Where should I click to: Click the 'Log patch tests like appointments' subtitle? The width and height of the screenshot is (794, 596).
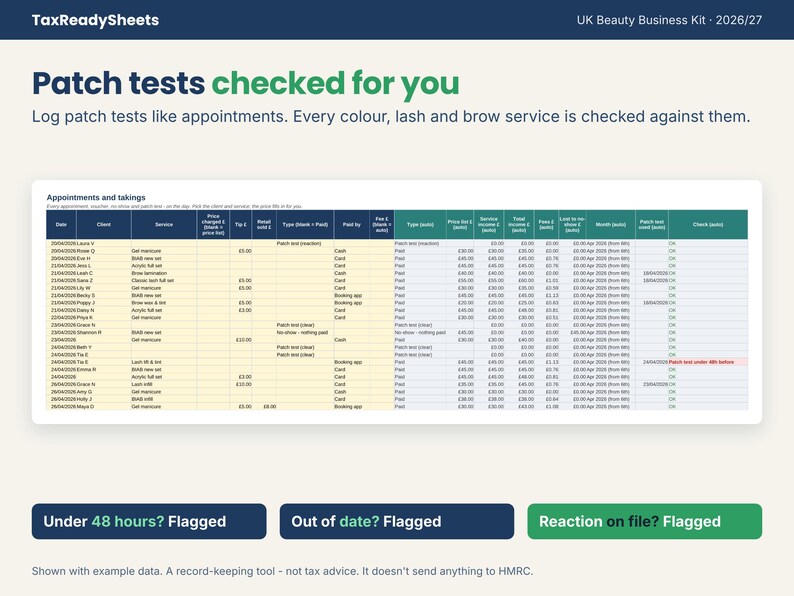click(391, 116)
